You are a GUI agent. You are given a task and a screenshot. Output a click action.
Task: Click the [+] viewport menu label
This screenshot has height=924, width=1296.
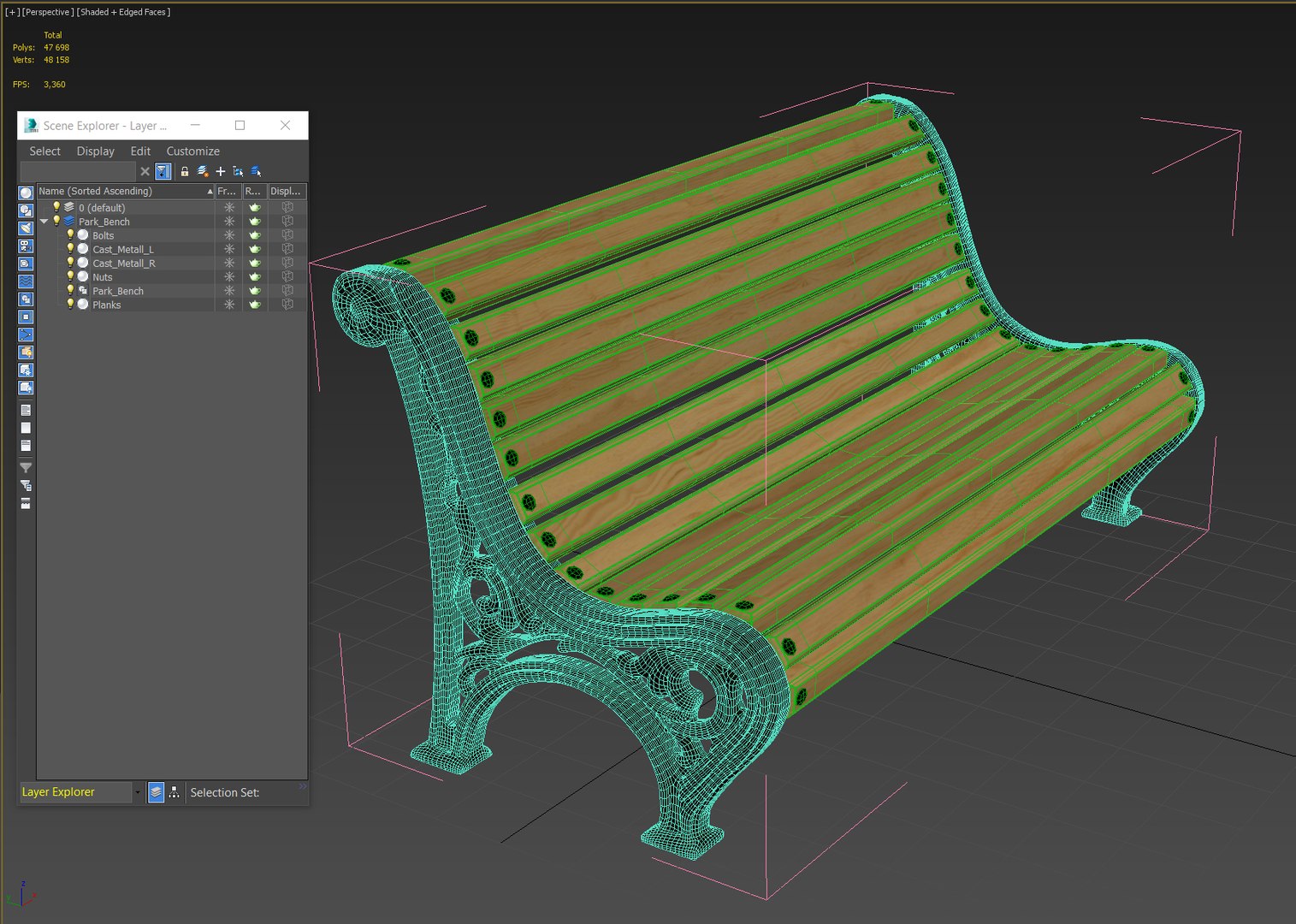12,12
